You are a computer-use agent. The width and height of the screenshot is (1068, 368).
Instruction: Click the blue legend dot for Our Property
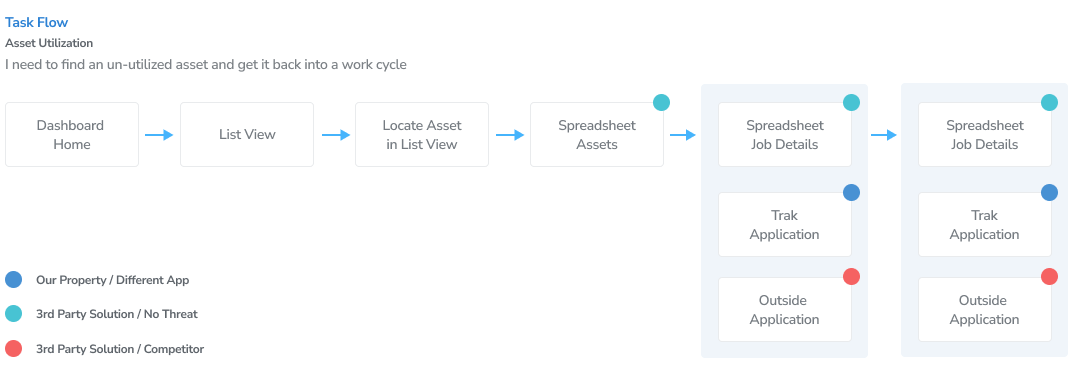point(13,279)
